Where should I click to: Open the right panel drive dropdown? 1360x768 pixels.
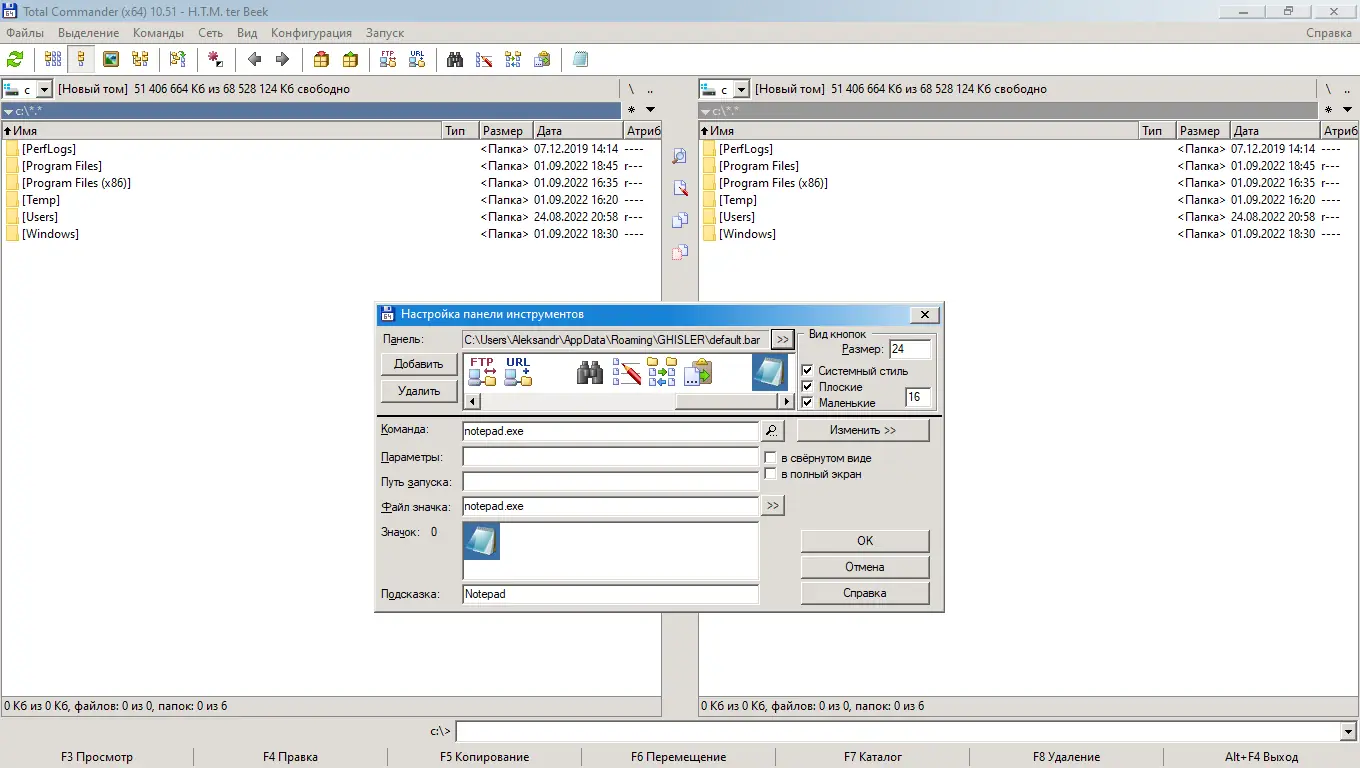click(x=741, y=89)
